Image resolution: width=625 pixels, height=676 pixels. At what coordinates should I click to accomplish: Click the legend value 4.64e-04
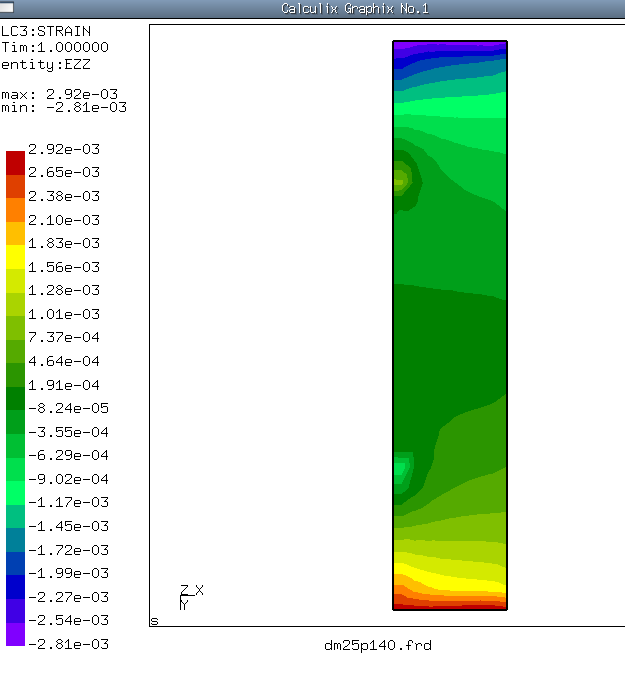(64, 361)
